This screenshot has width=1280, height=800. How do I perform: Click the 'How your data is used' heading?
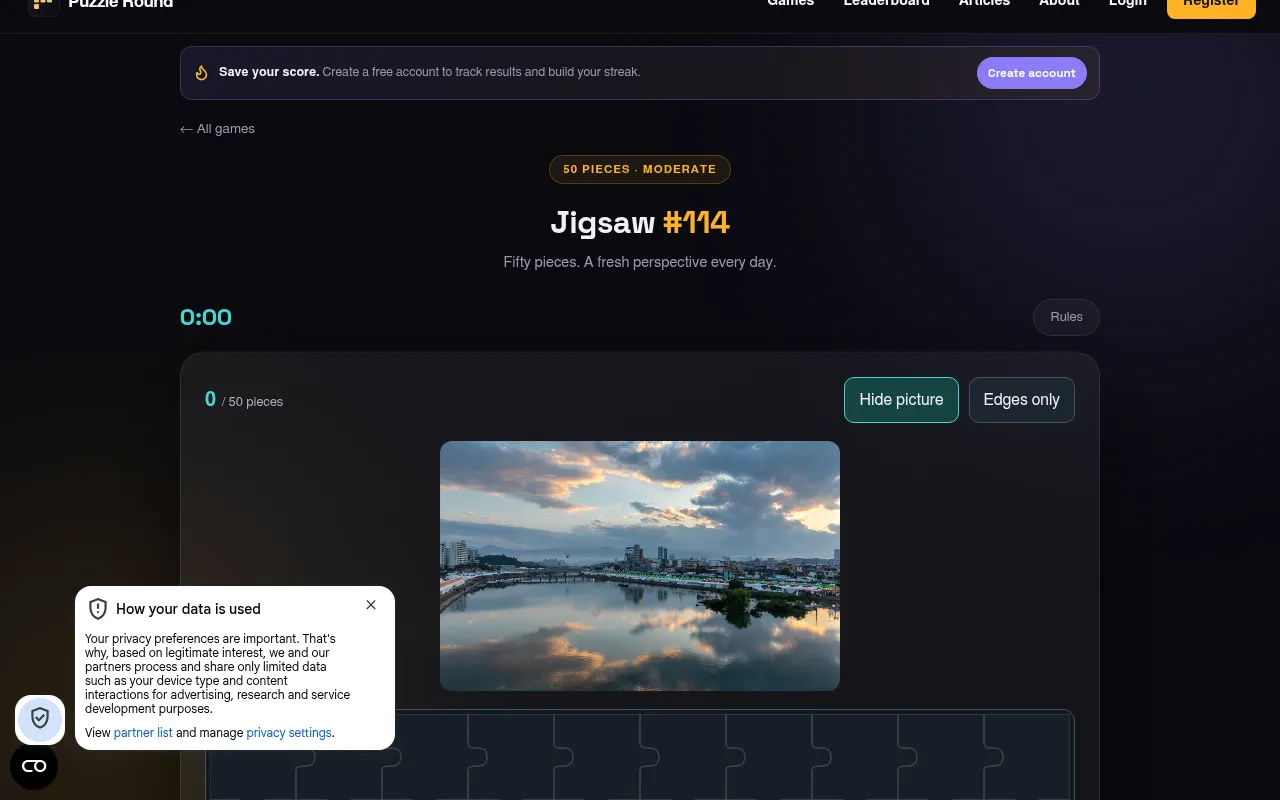tap(188, 609)
